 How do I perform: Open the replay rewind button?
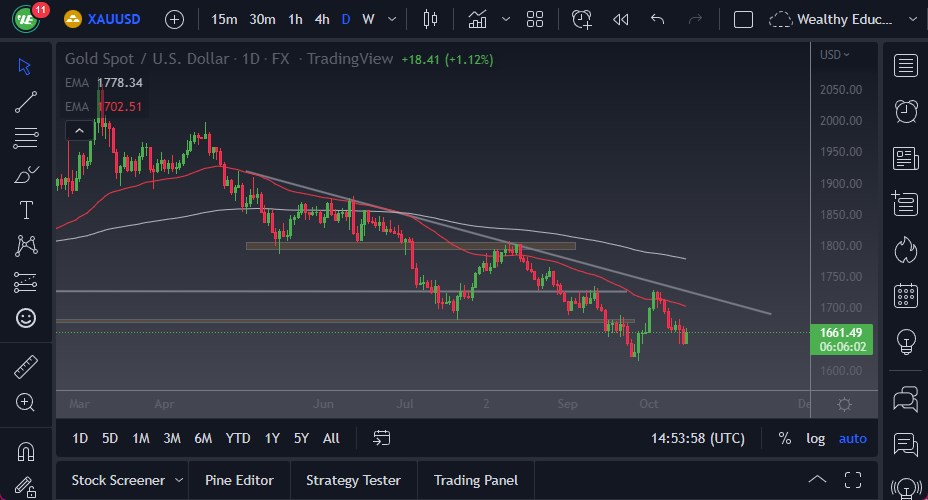[x=620, y=19]
